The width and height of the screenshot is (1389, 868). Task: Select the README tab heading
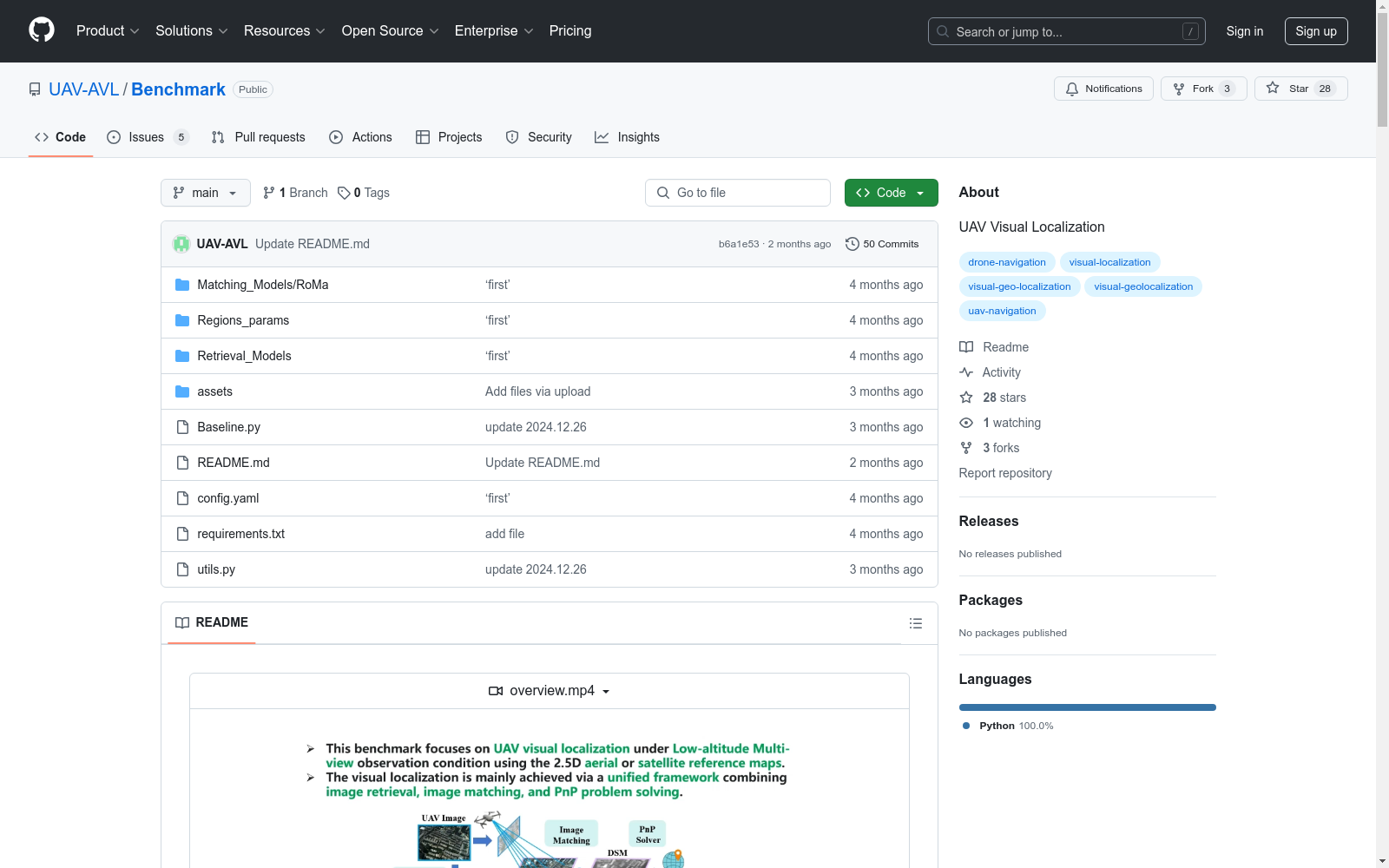pyautogui.click(x=212, y=622)
